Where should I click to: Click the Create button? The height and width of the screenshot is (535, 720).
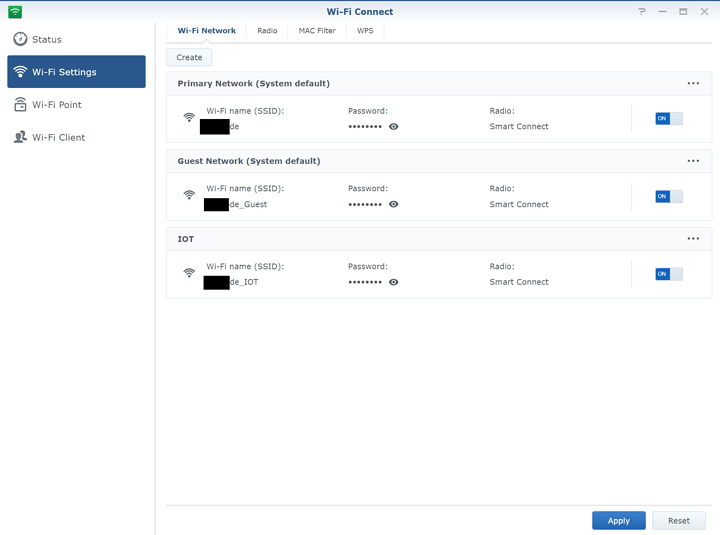pyautogui.click(x=189, y=57)
